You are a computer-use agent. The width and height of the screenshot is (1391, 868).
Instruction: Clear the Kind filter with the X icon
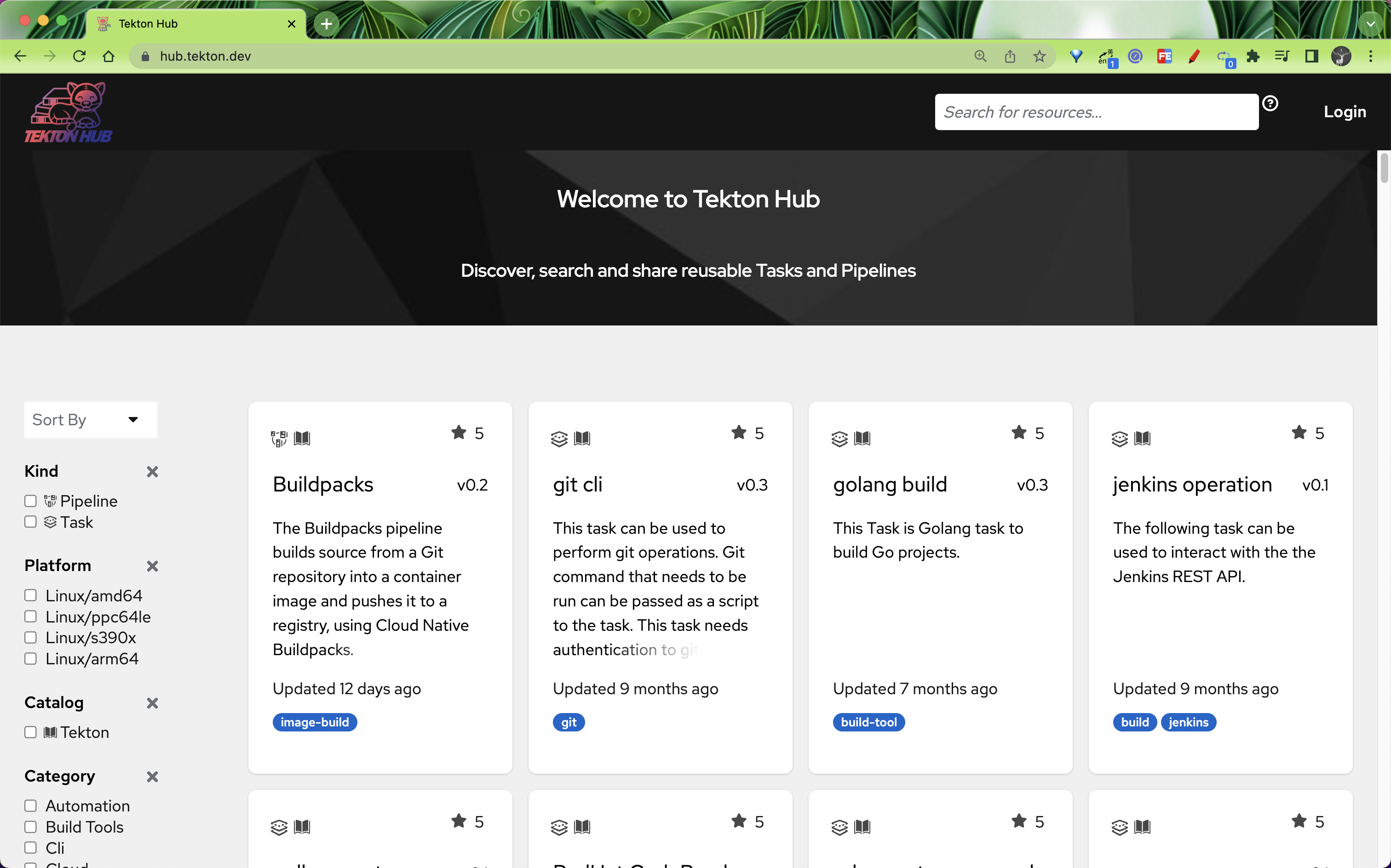[152, 472]
